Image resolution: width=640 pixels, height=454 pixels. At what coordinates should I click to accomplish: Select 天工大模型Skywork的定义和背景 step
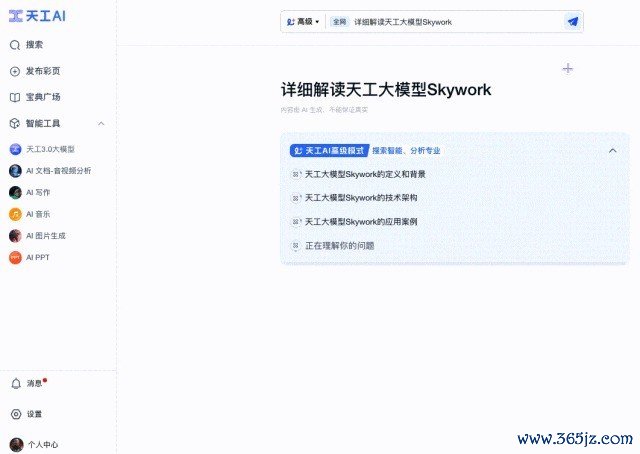click(x=365, y=174)
